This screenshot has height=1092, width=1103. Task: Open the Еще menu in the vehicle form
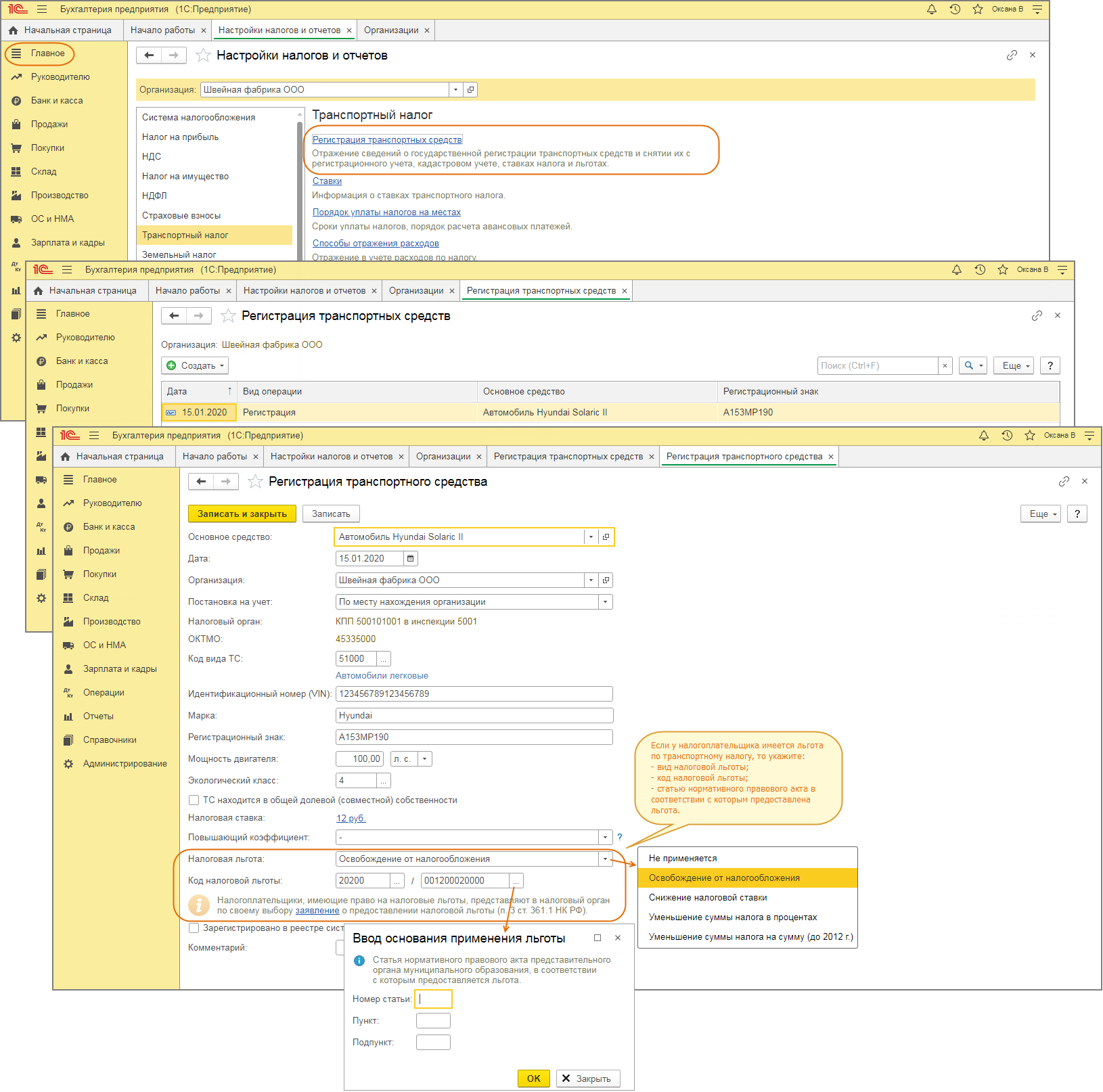(x=1040, y=514)
